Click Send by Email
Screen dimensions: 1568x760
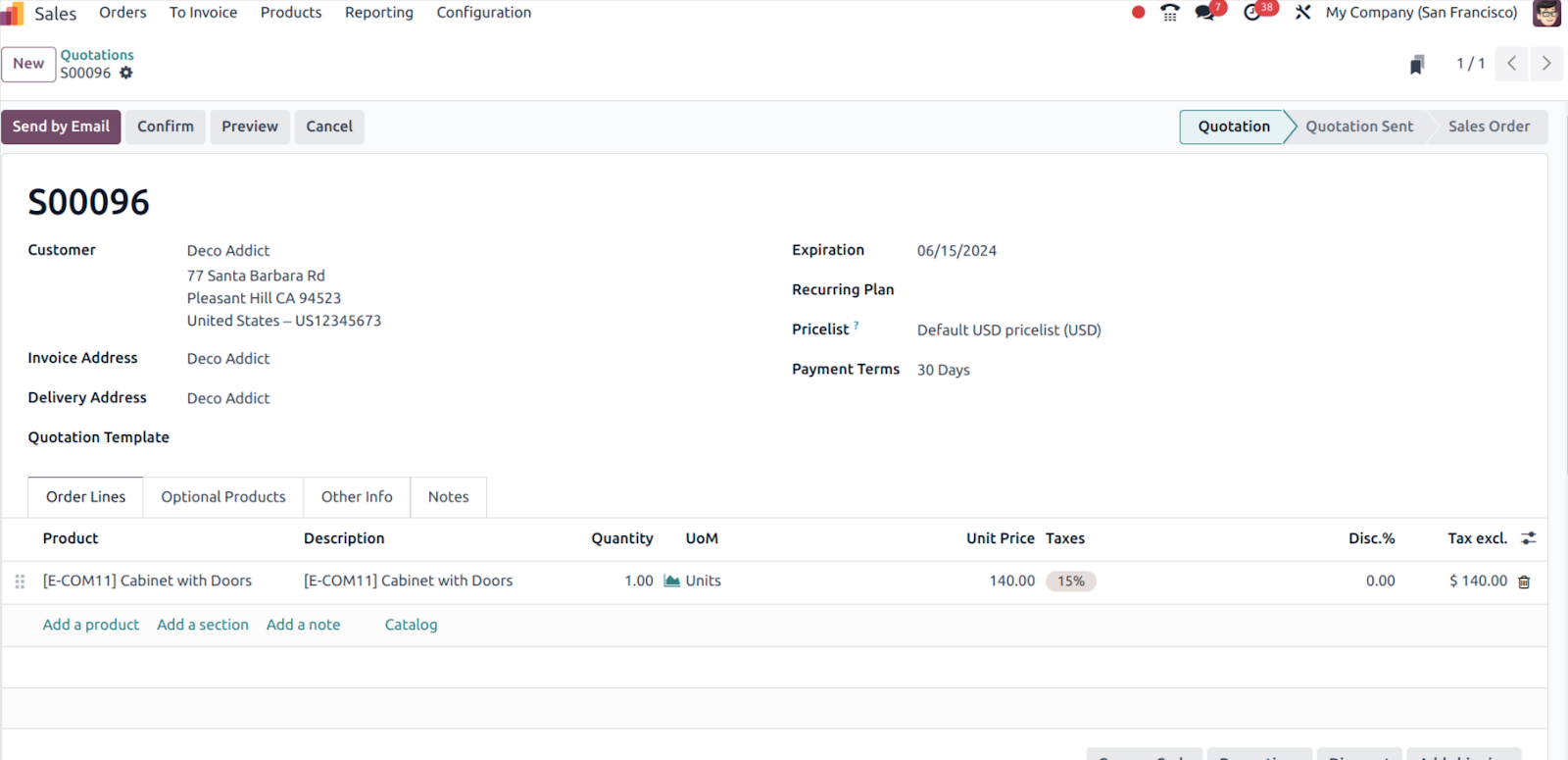pyautogui.click(x=61, y=127)
